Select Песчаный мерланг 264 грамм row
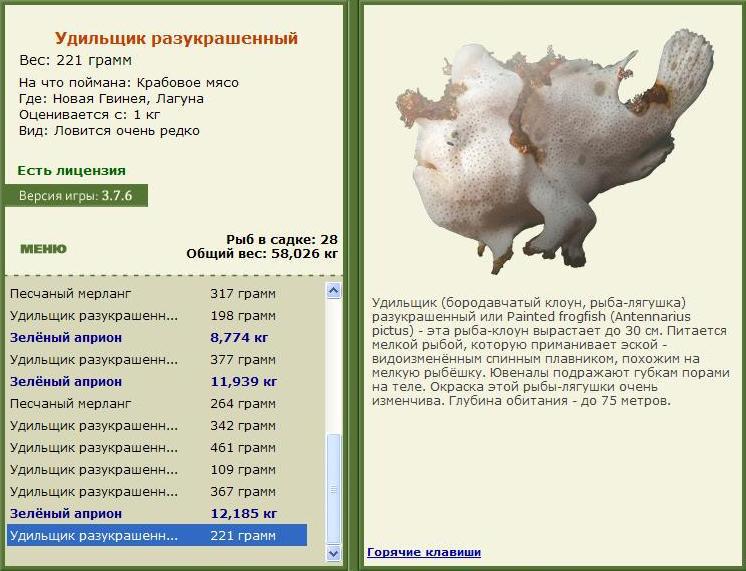Image resolution: width=746 pixels, height=571 pixels. point(157,404)
